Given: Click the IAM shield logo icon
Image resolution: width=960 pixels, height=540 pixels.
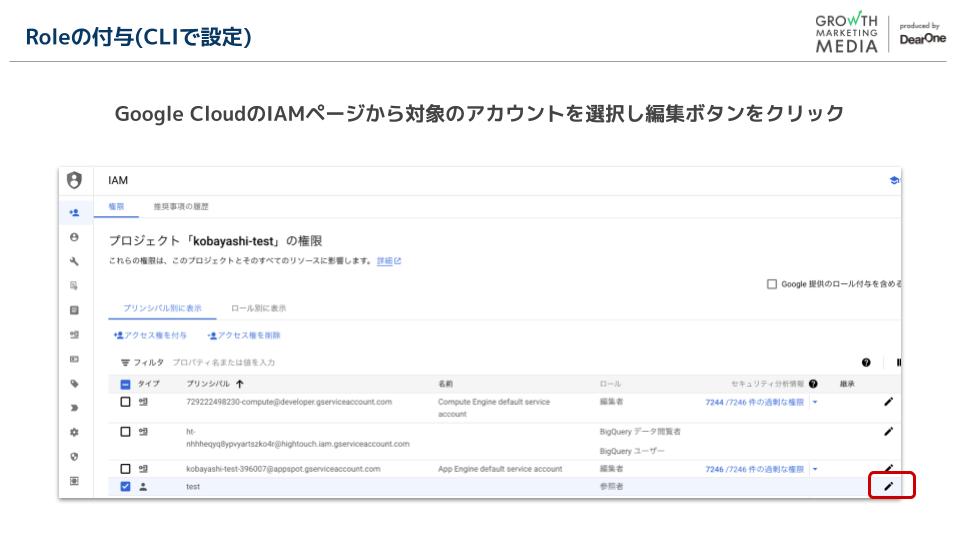Looking at the screenshot, I should (74, 180).
